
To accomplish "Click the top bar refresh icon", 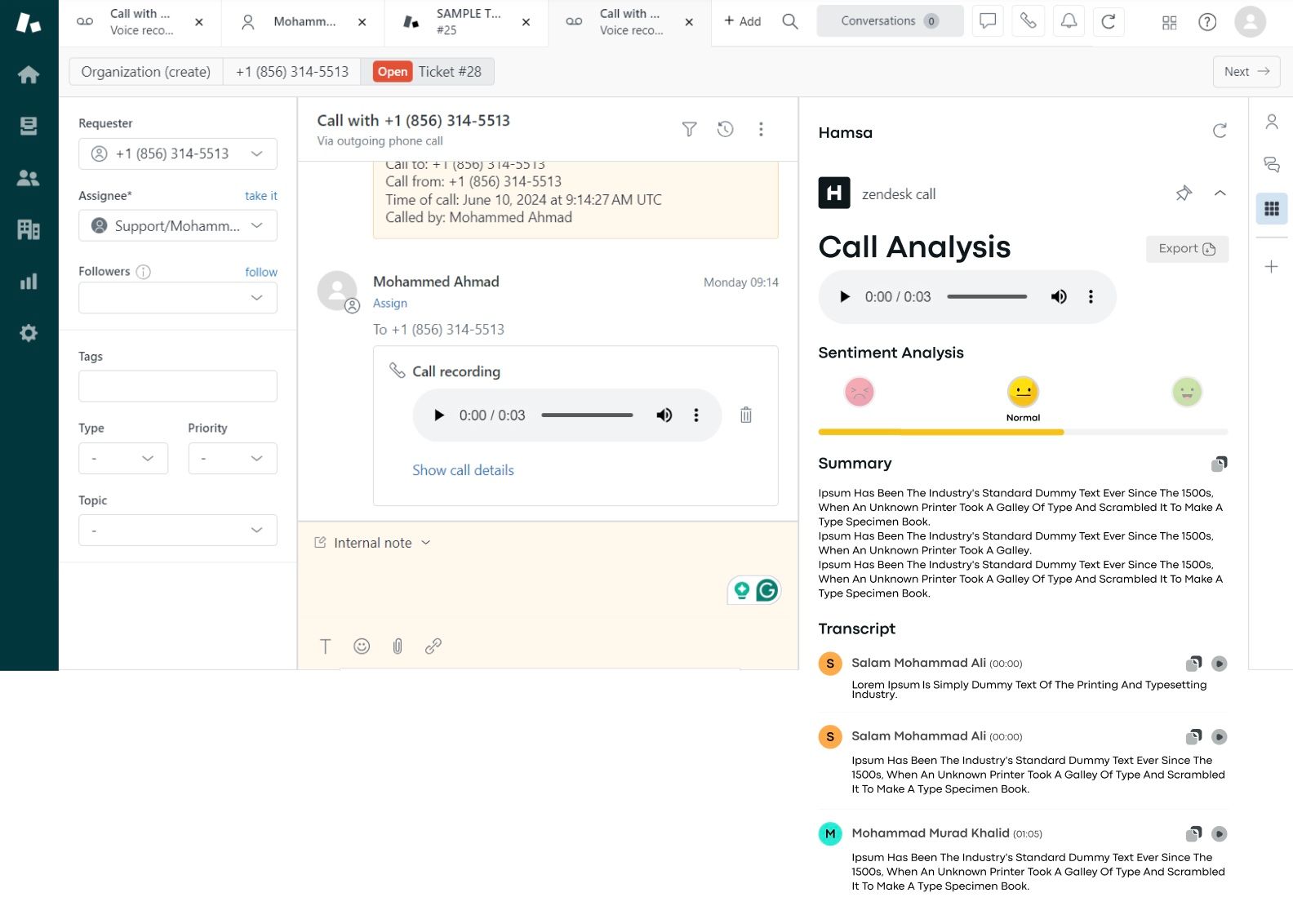I will (x=1109, y=21).
